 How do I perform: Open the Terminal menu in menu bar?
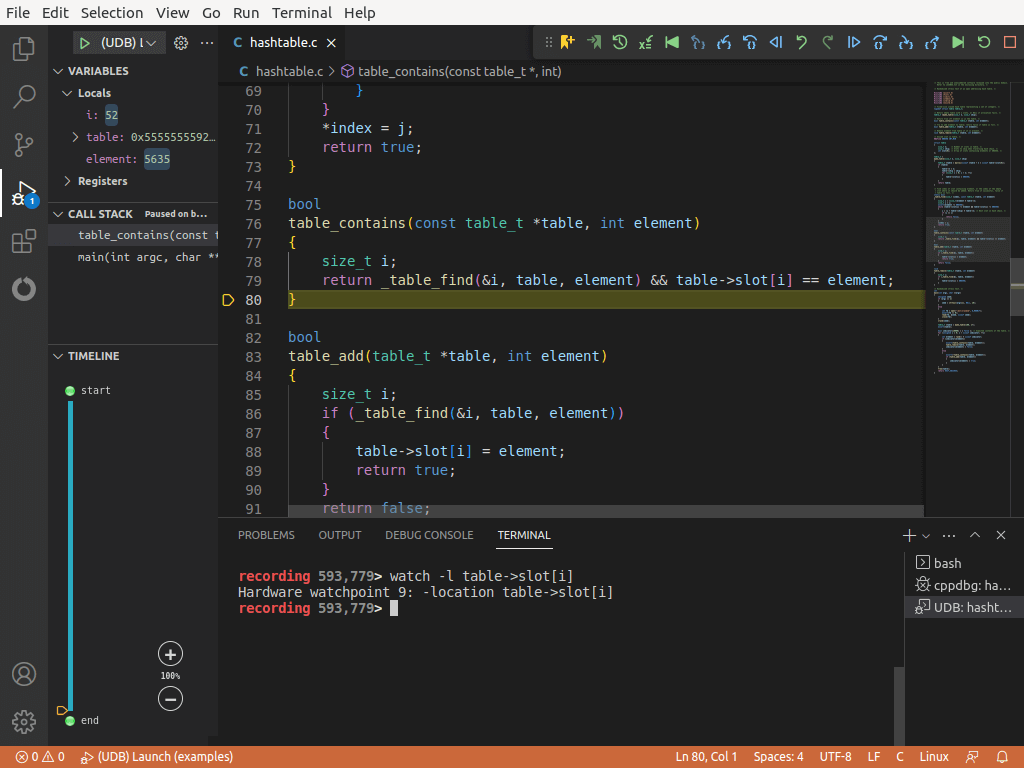click(x=301, y=13)
